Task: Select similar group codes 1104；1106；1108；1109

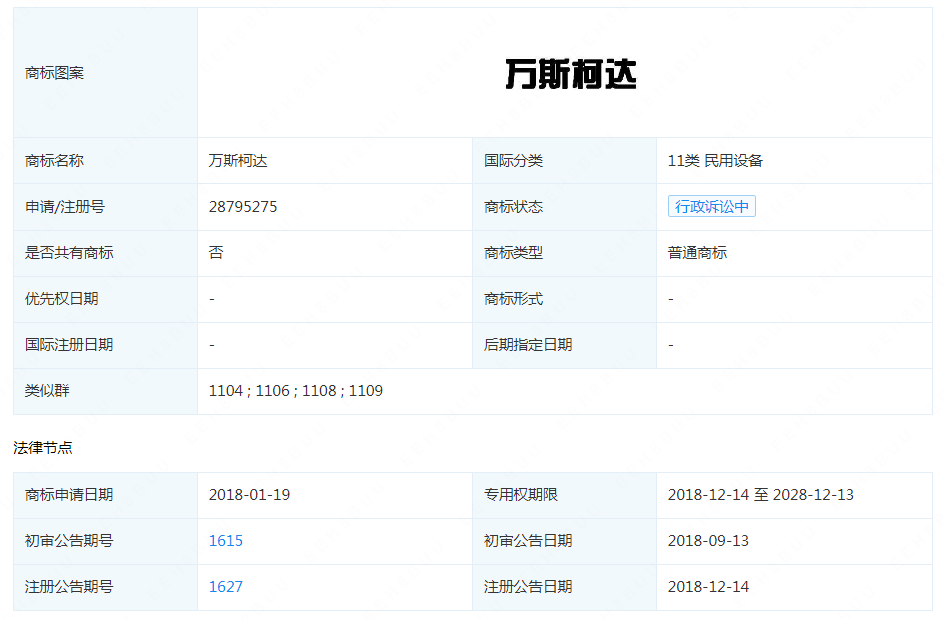Action: pyautogui.click(x=296, y=391)
